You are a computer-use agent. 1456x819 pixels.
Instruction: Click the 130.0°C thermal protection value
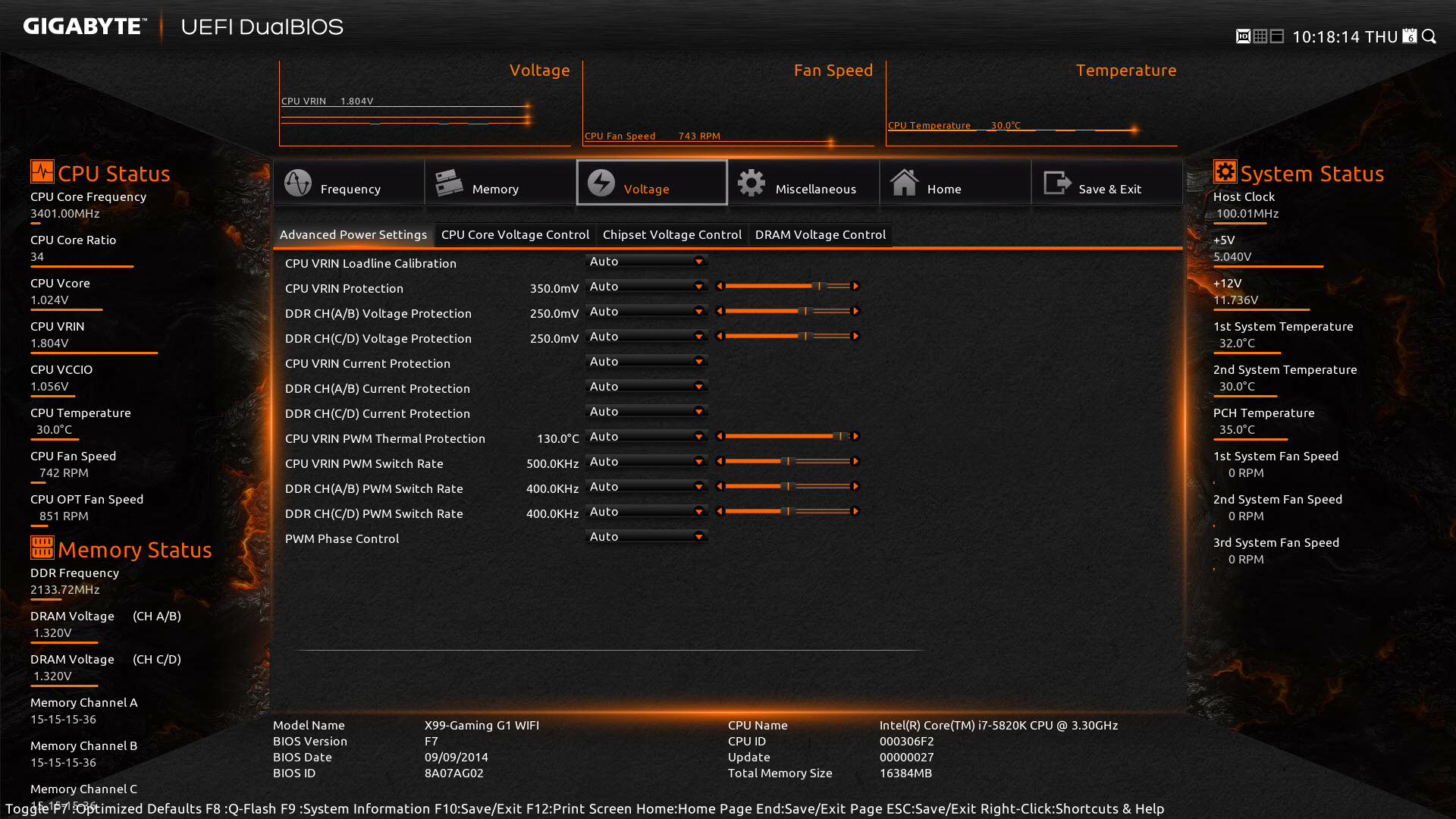558,438
